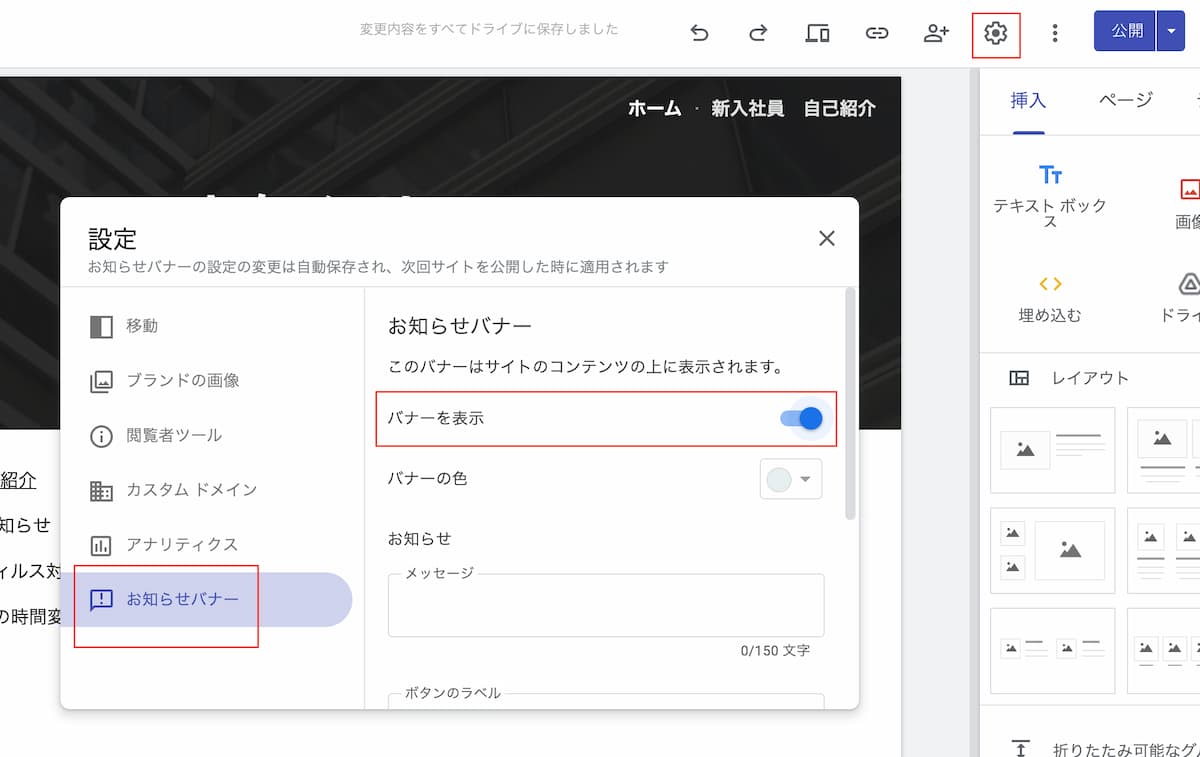1200x757 pixels.
Task: Open the device preview icon
Action: (817, 33)
